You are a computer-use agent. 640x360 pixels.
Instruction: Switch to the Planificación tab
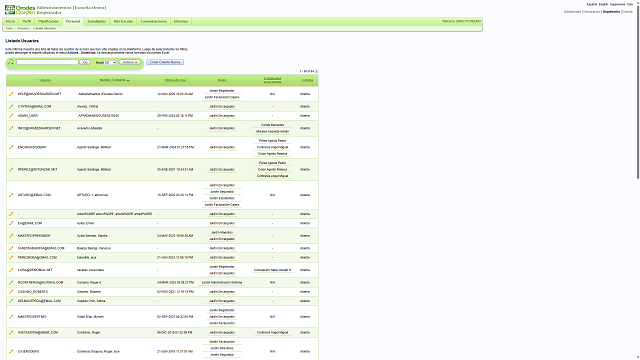point(48,21)
